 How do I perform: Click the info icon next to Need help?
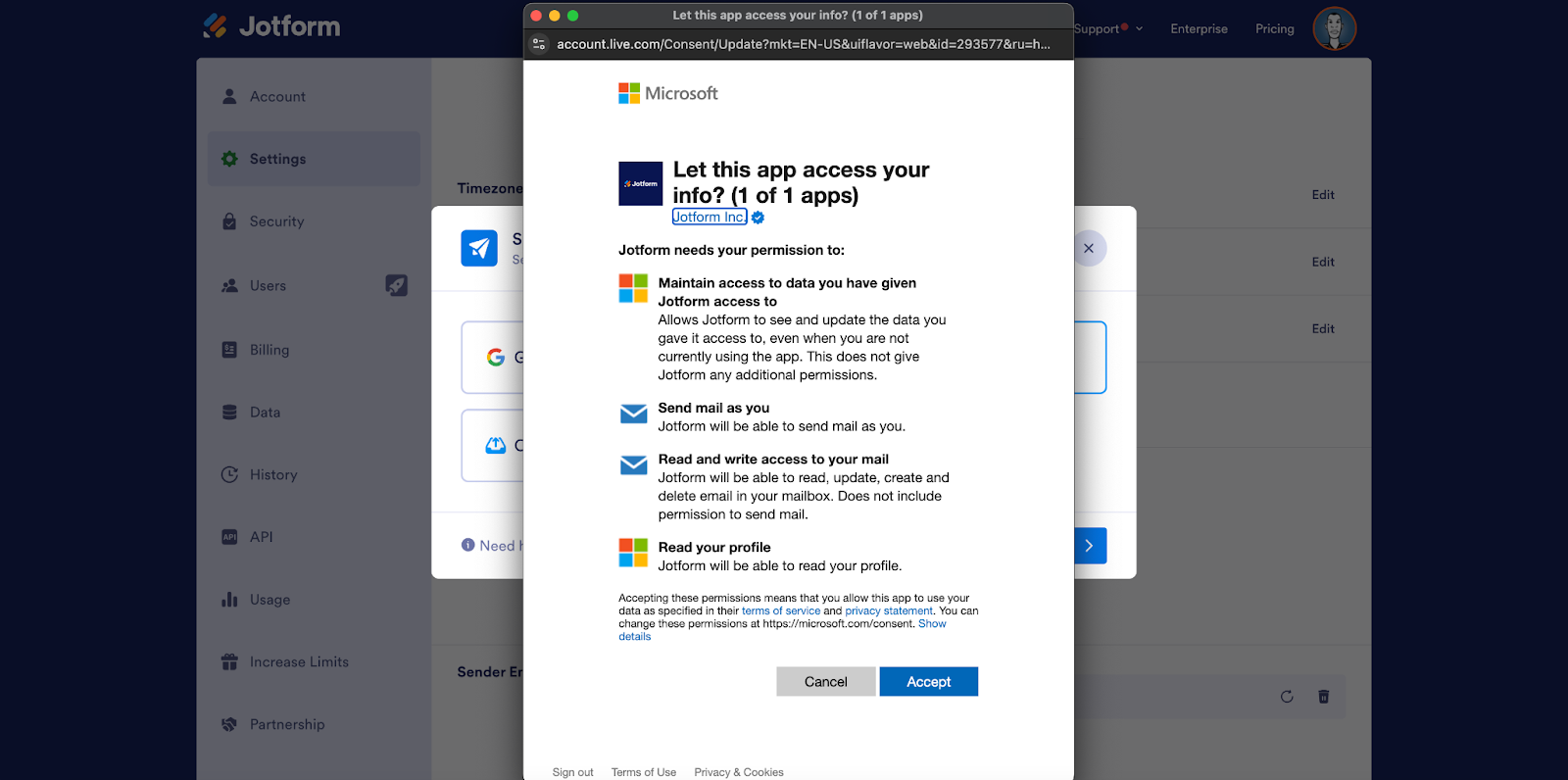click(468, 545)
